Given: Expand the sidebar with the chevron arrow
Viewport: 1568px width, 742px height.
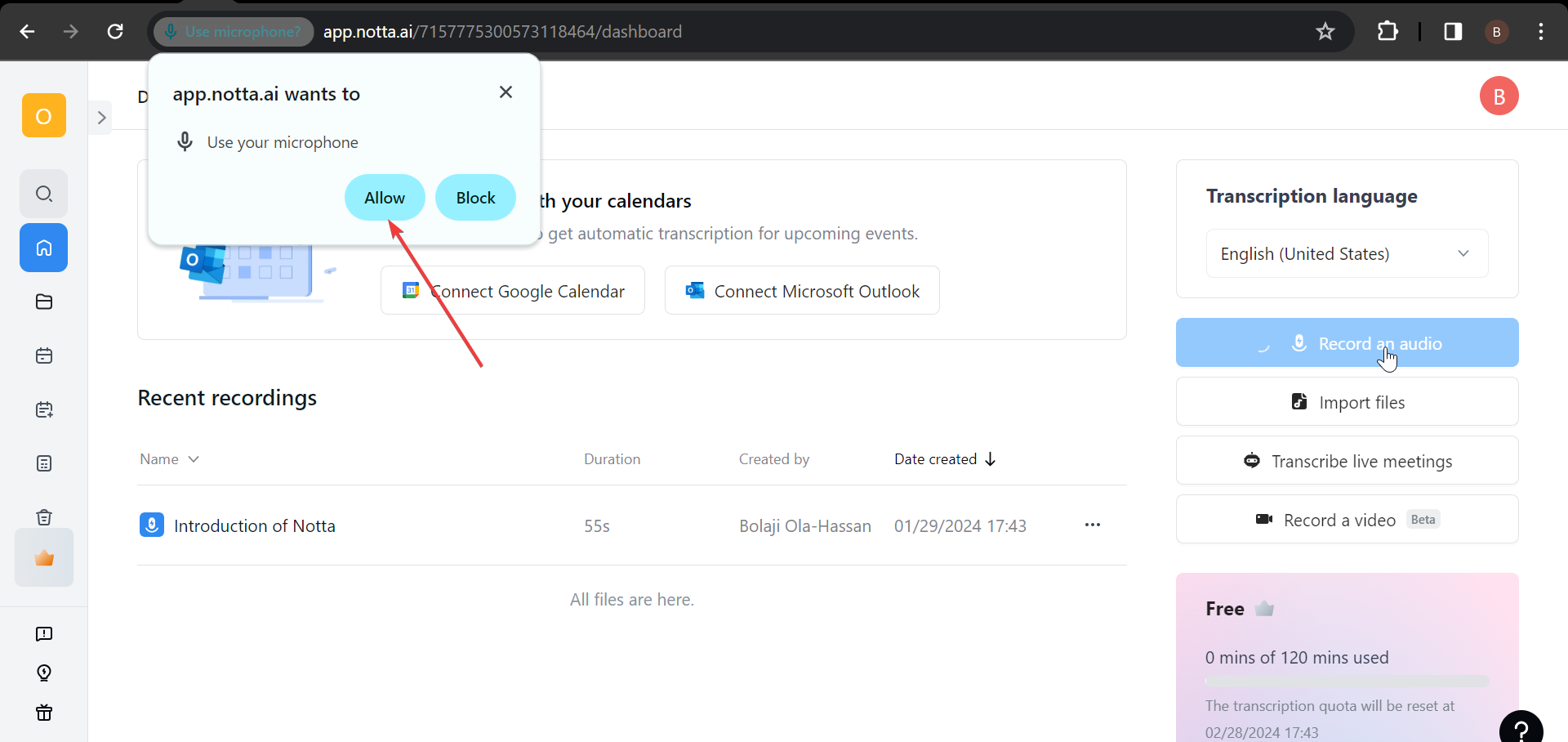Looking at the screenshot, I should pos(101,118).
